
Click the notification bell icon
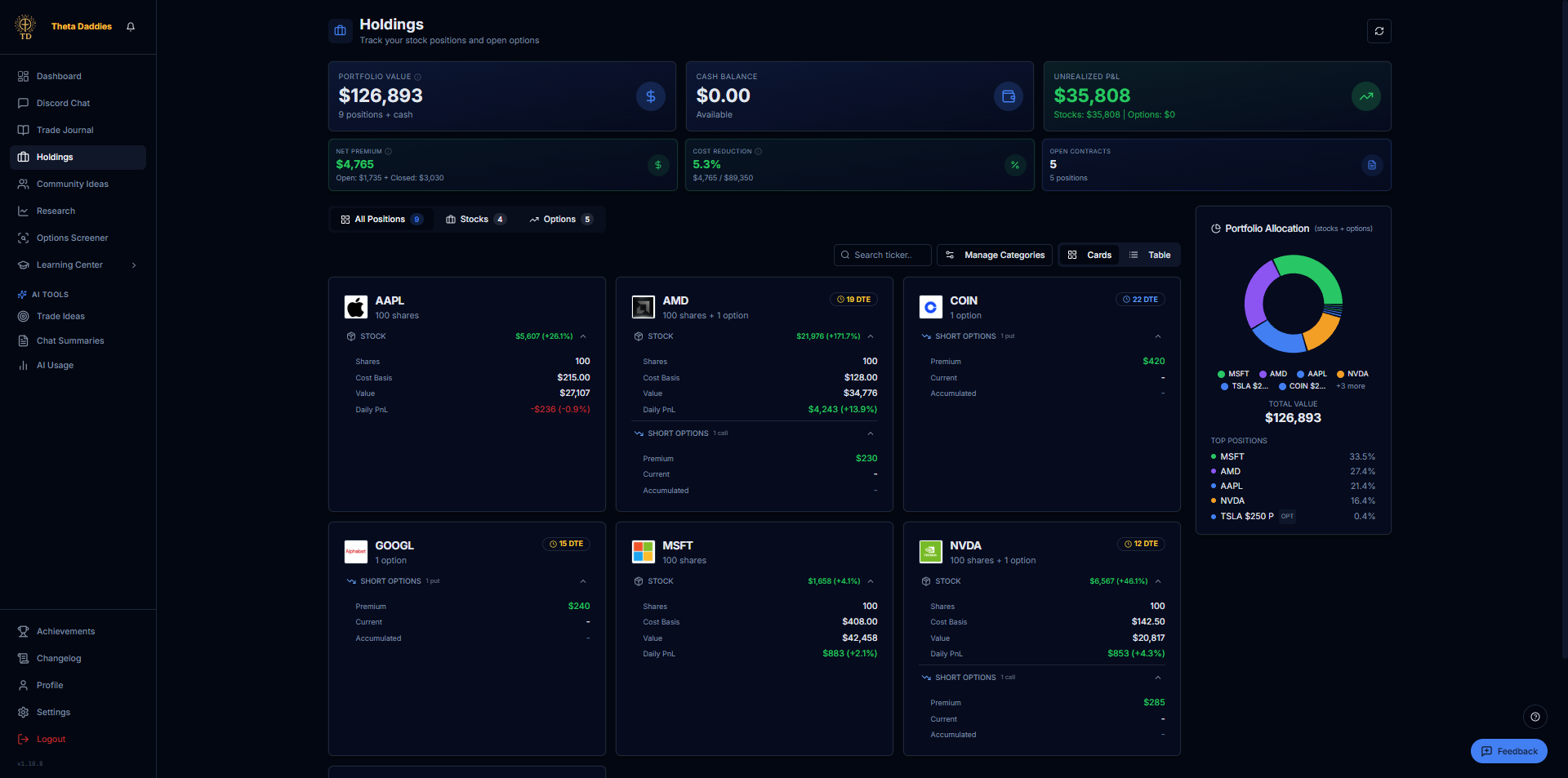pyautogui.click(x=131, y=26)
